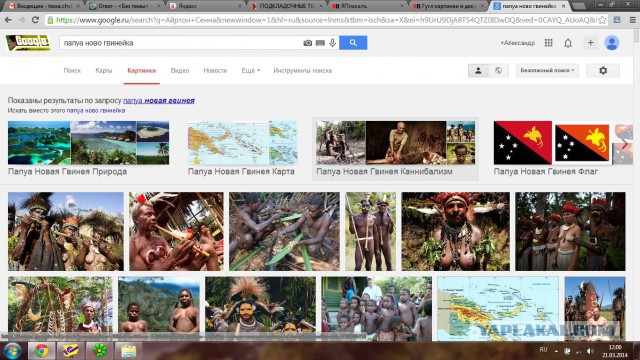Screen dimensions: 640x360
Task: Click Chrome icon in taskbar
Action: pyautogui.click(x=41, y=351)
